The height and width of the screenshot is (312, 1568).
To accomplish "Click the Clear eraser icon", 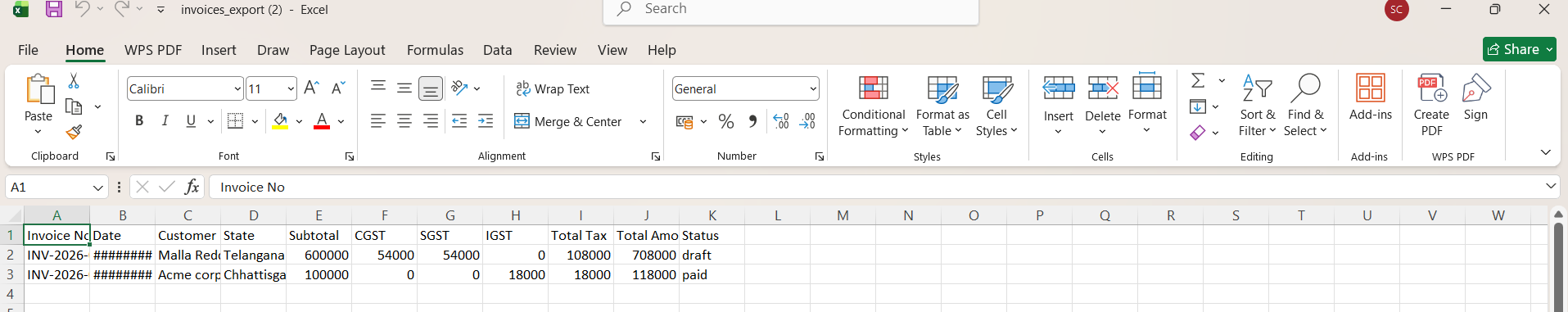I will 1198,132.
